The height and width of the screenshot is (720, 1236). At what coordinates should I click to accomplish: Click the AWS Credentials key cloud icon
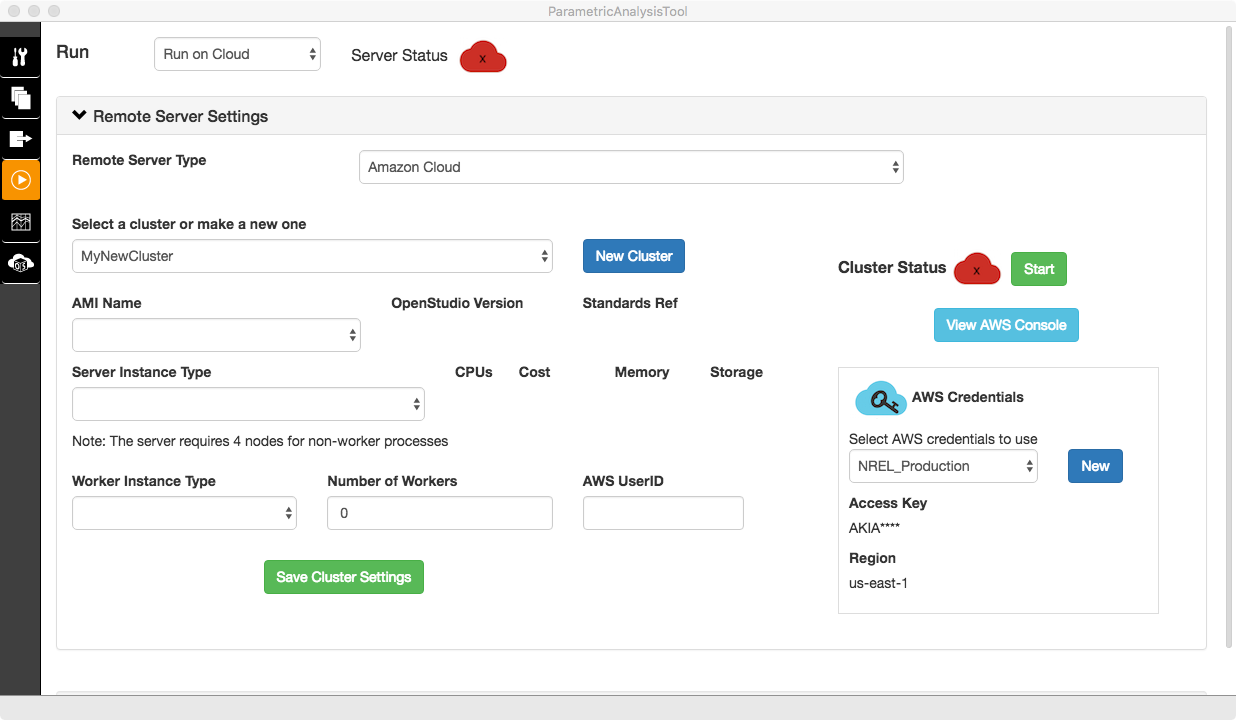[x=880, y=398]
